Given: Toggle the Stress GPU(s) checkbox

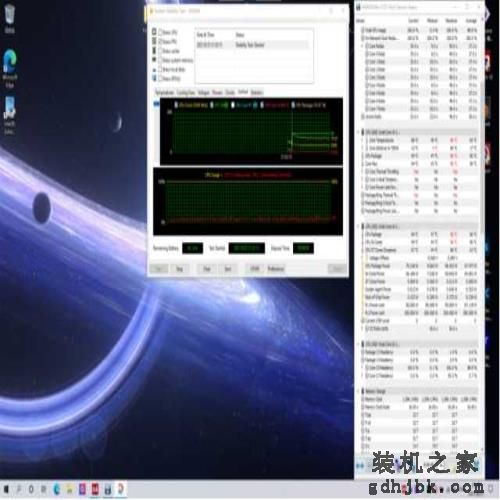Looking at the screenshot, I should coord(160,78).
